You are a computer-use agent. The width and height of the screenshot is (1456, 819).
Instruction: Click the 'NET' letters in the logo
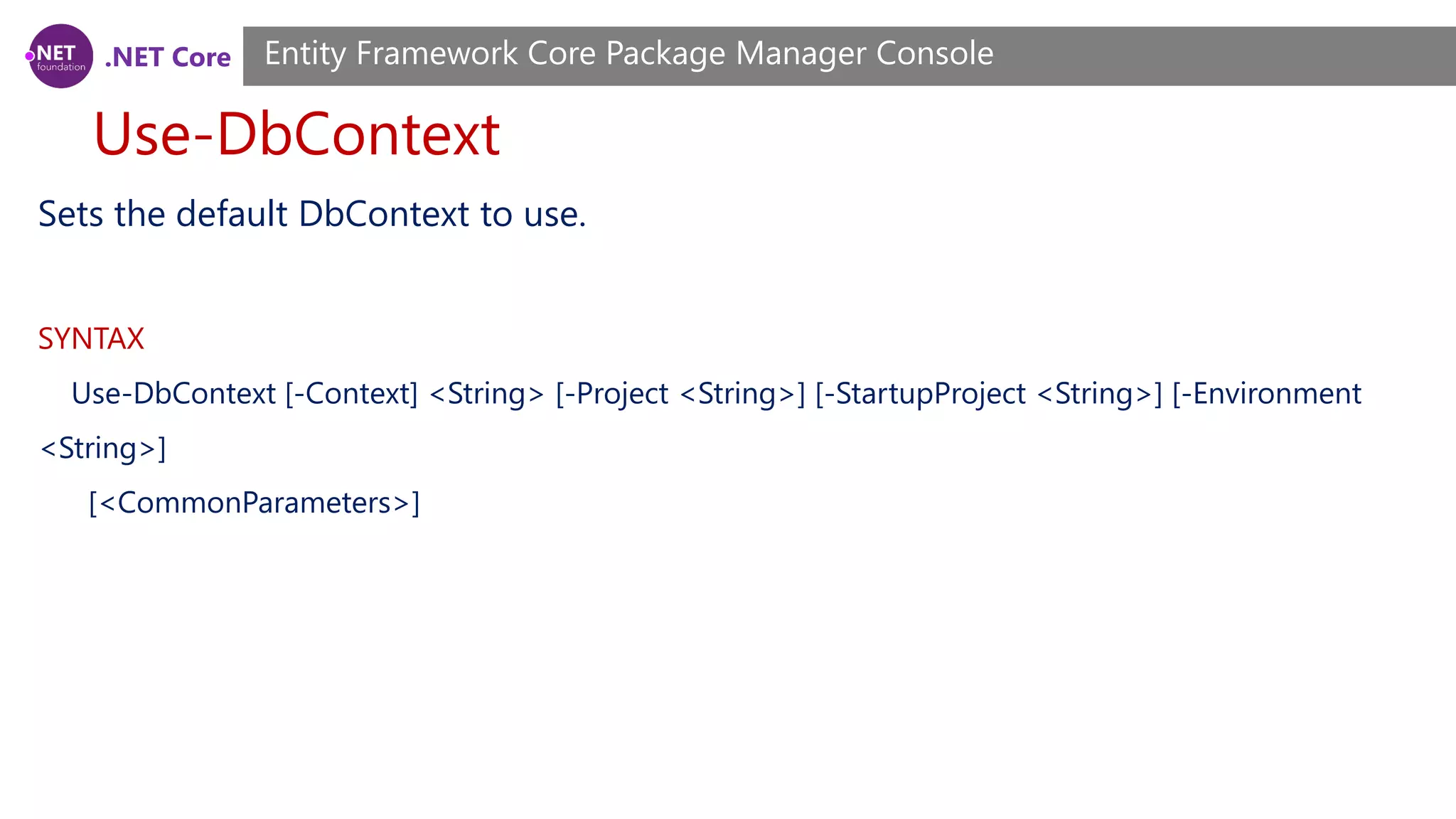pos(55,53)
